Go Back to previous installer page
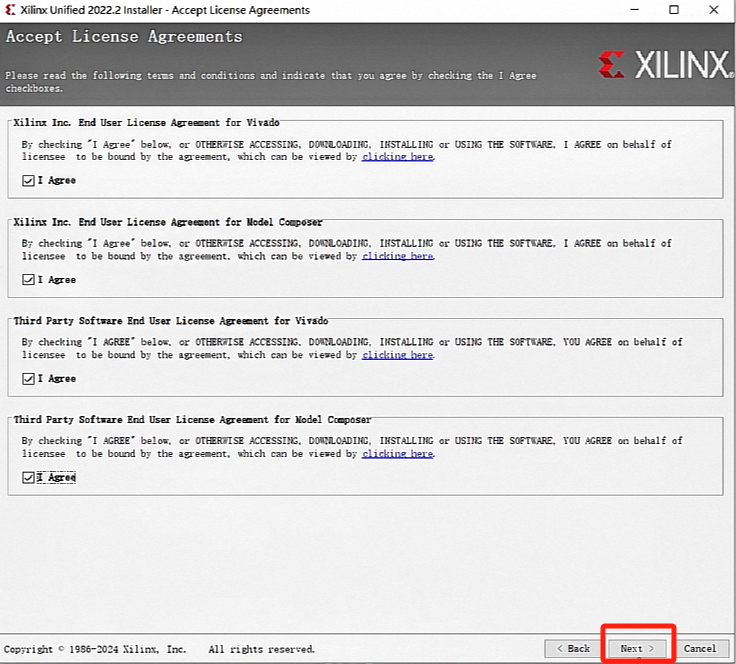Image resolution: width=736 pixels, height=664 pixels. click(x=573, y=649)
